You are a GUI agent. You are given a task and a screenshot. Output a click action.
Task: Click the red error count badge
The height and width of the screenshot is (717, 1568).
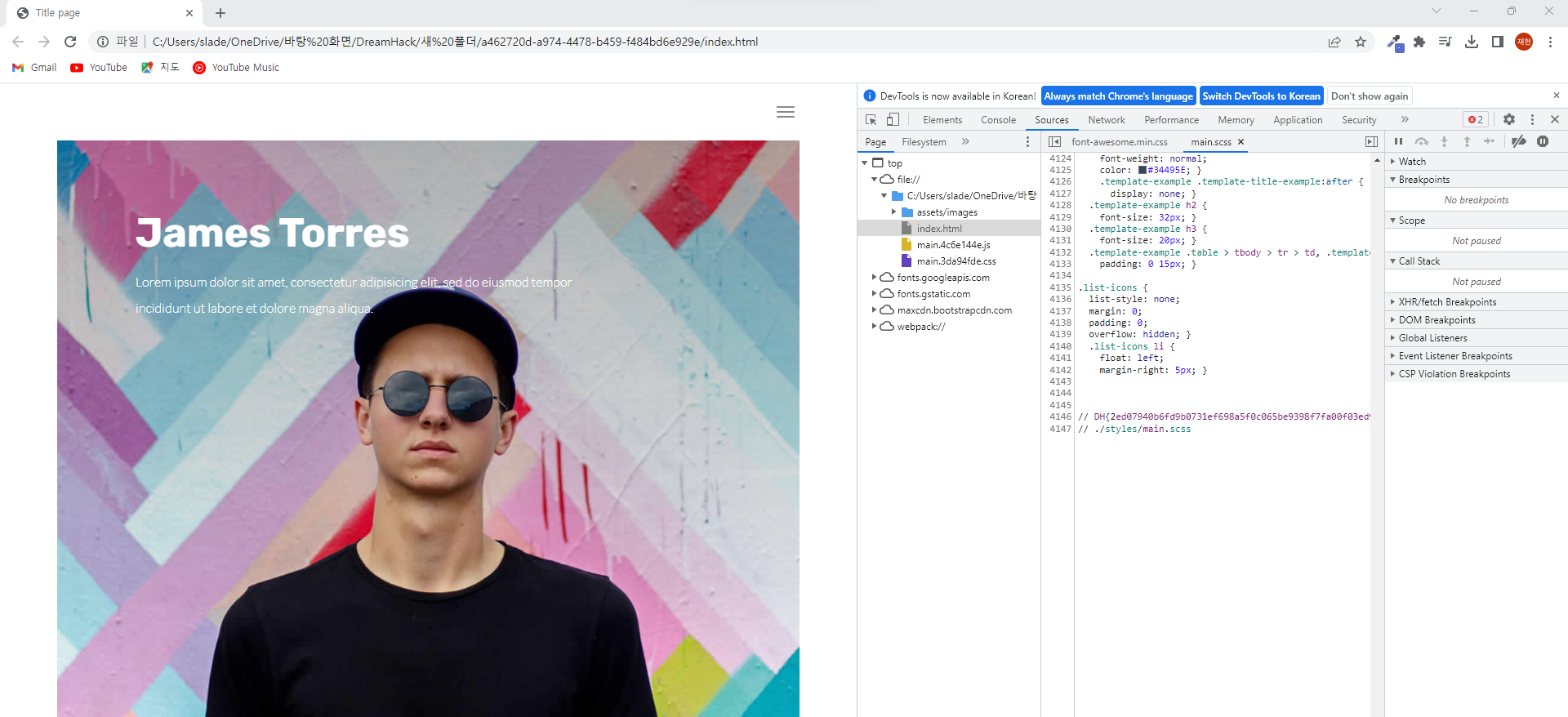pyautogui.click(x=1476, y=119)
